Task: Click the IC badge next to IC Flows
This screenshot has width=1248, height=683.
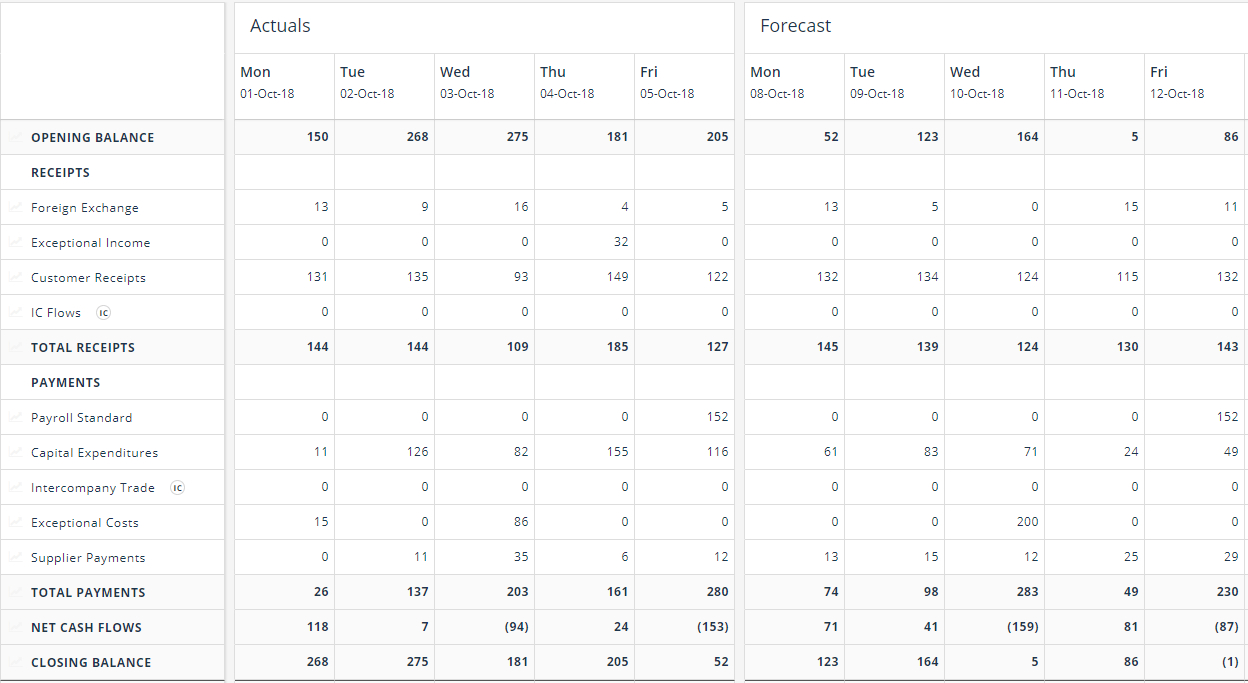Action: point(103,313)
